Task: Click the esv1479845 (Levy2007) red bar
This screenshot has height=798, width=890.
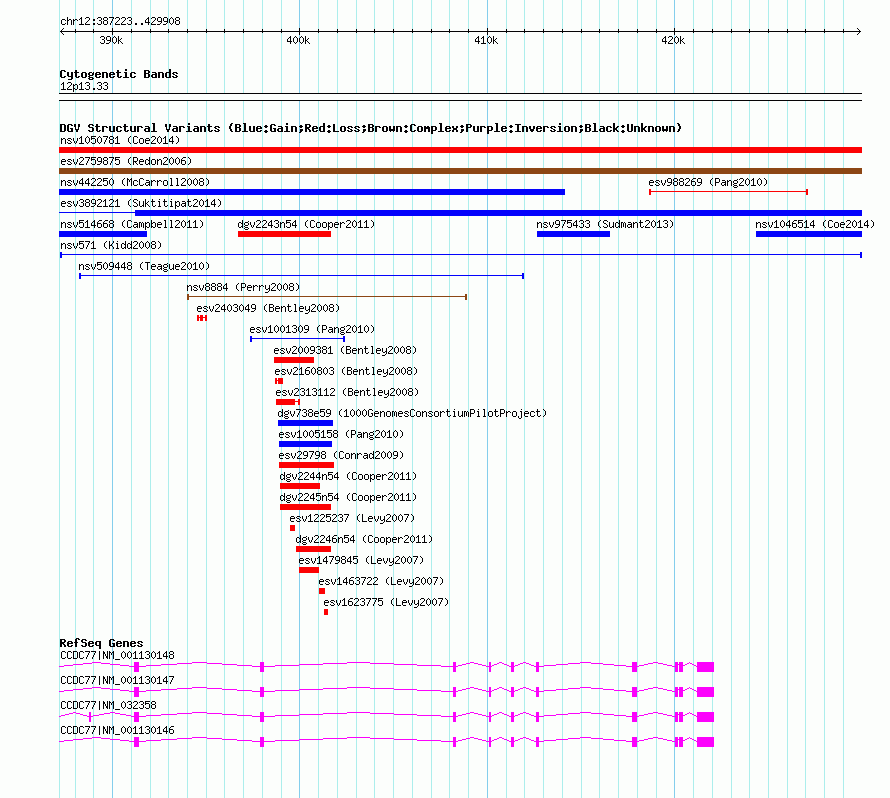Action: click(x=309, y=570)
